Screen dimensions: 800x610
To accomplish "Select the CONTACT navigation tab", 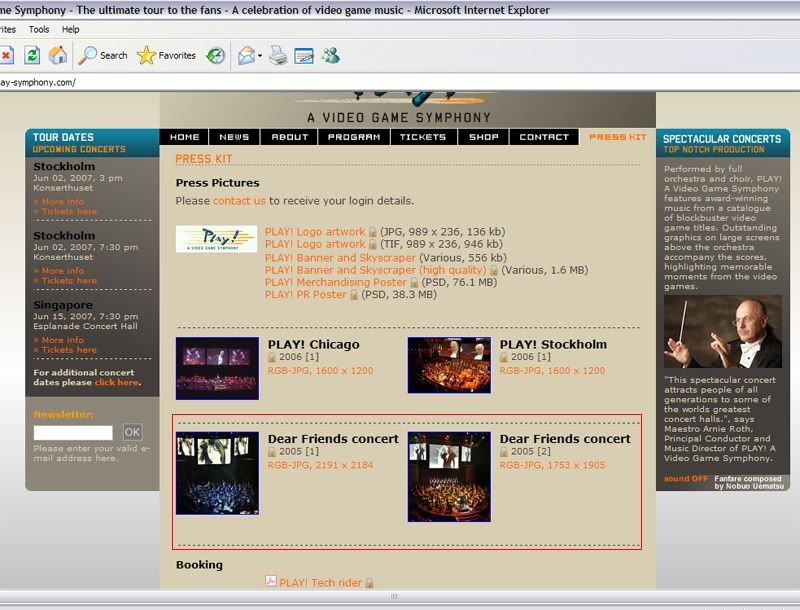I will coord(544,137).
